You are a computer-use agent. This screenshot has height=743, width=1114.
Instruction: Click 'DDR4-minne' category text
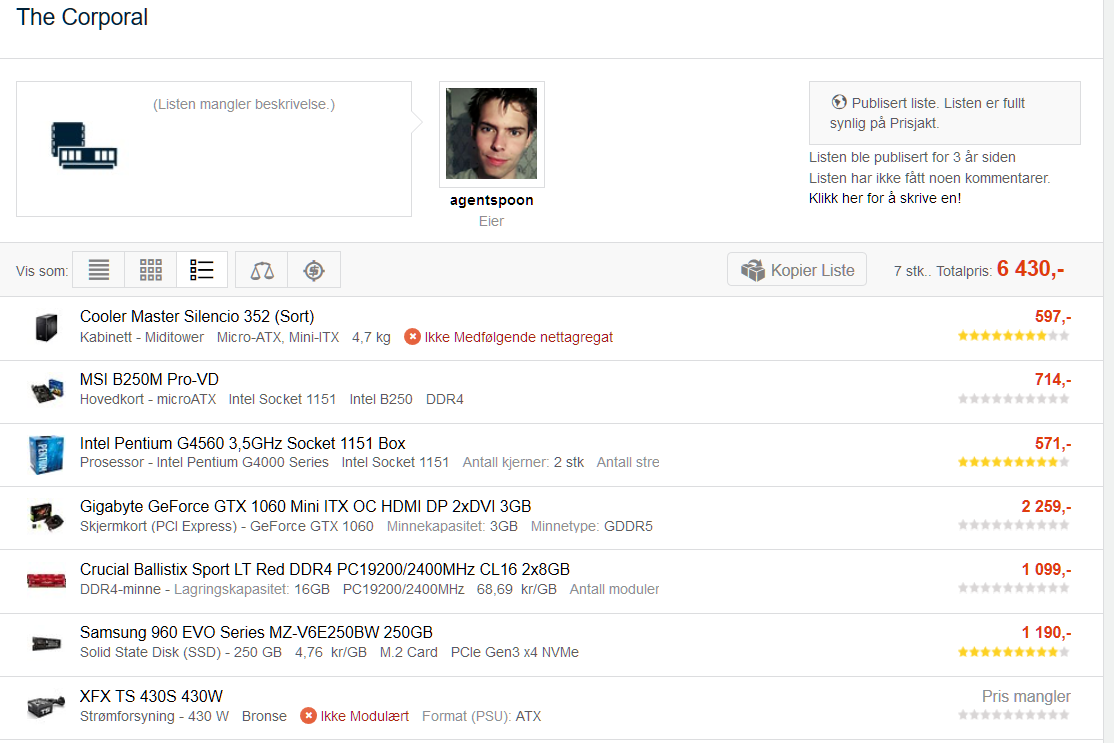coord(120,589)
